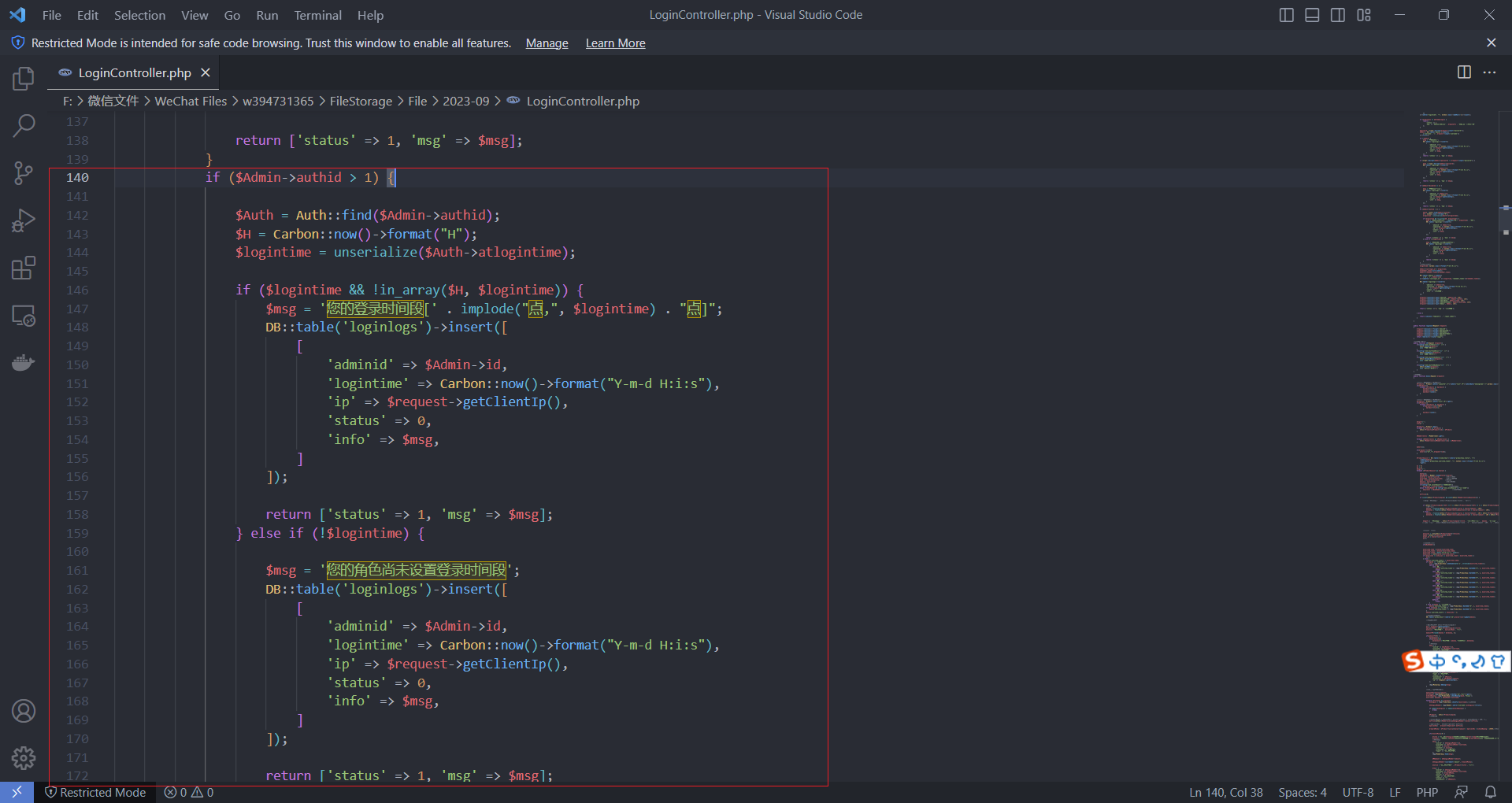
Task: Change end of line sequence LF
Action: coord(1395,793)
